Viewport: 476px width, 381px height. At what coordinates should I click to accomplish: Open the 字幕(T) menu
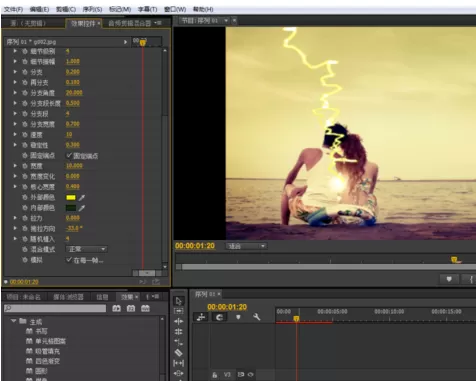[x=148, y=9]
